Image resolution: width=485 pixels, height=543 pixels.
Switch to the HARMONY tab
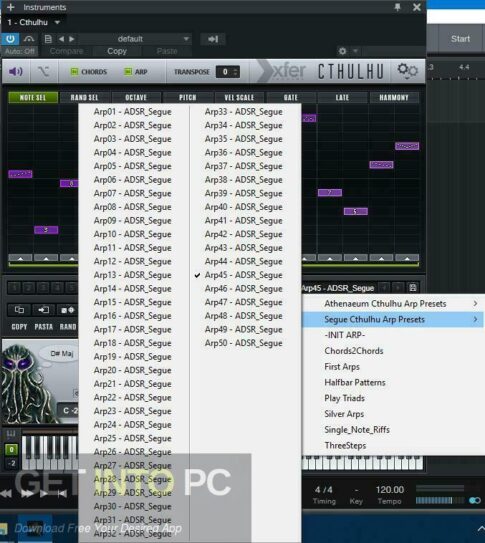394,98
